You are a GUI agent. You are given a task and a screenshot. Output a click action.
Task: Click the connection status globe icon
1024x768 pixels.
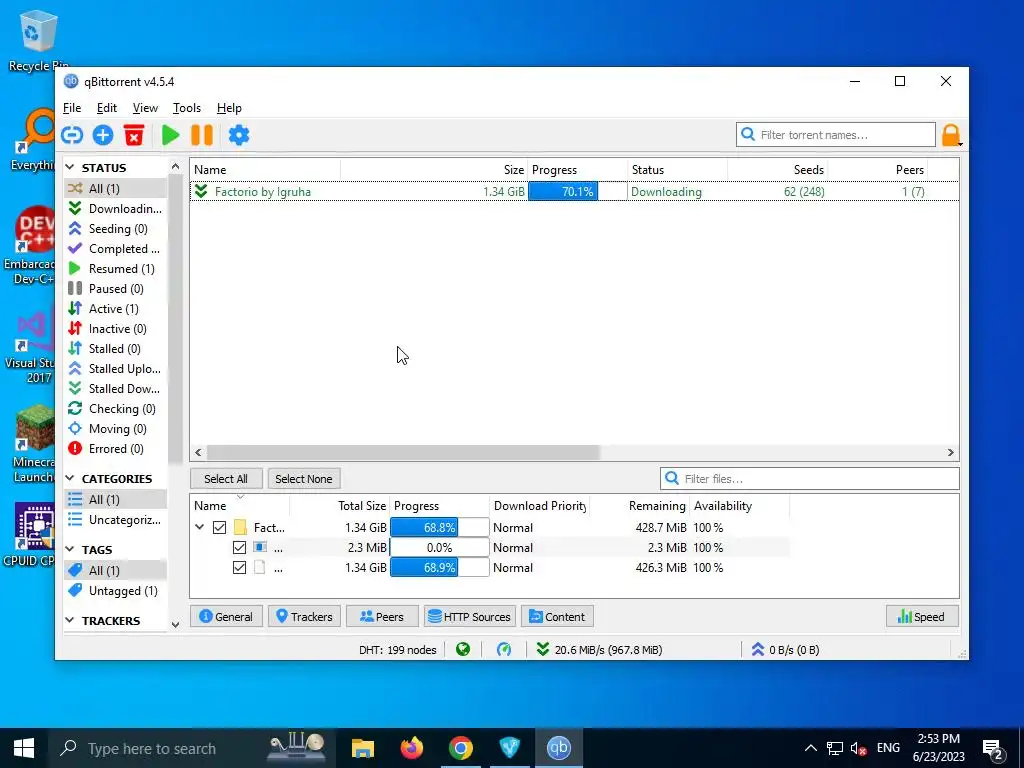coord(463,650)
